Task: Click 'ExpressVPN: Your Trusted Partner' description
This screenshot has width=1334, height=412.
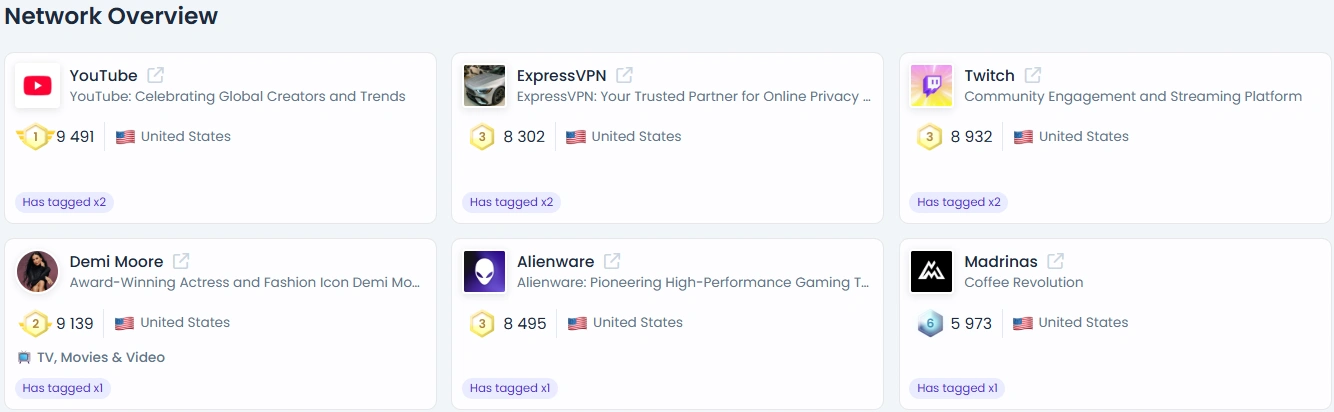Action: pyautogui.click(x=693, y=97)
